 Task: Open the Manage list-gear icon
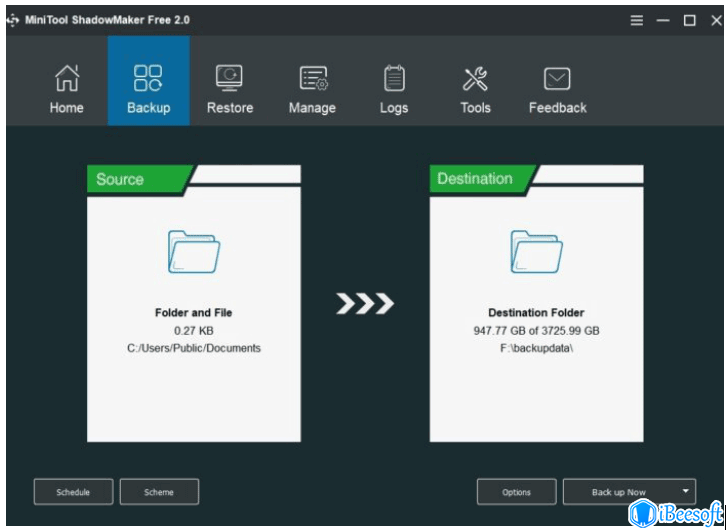pos(313,78)
